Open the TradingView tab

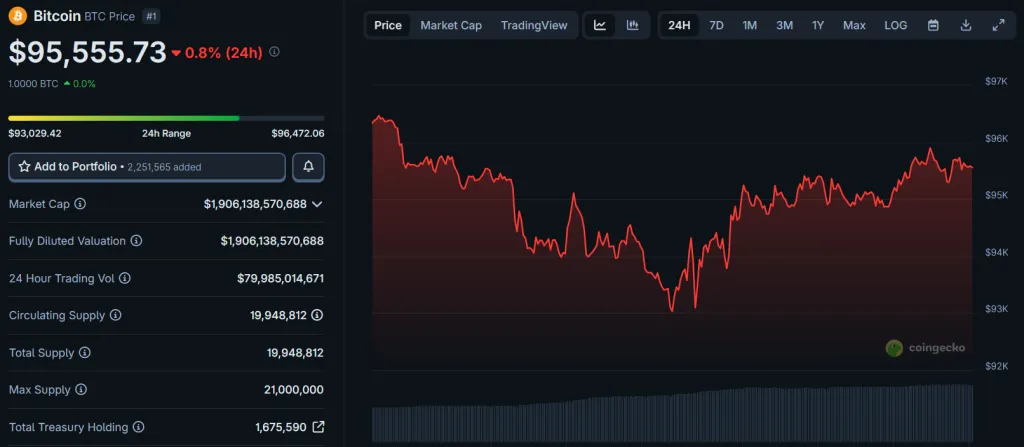coord(534,25)
